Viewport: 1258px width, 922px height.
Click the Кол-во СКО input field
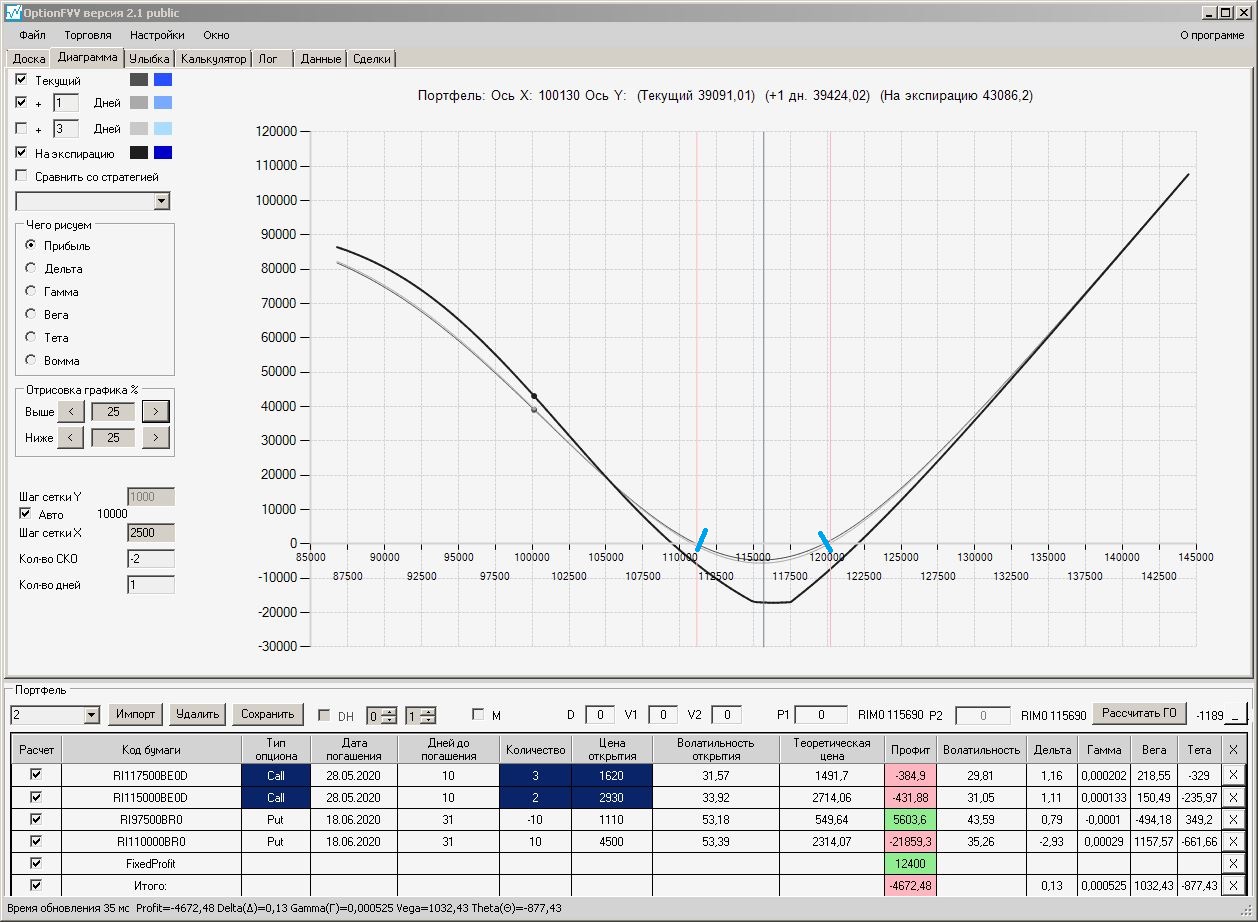(x=150, y=559)
